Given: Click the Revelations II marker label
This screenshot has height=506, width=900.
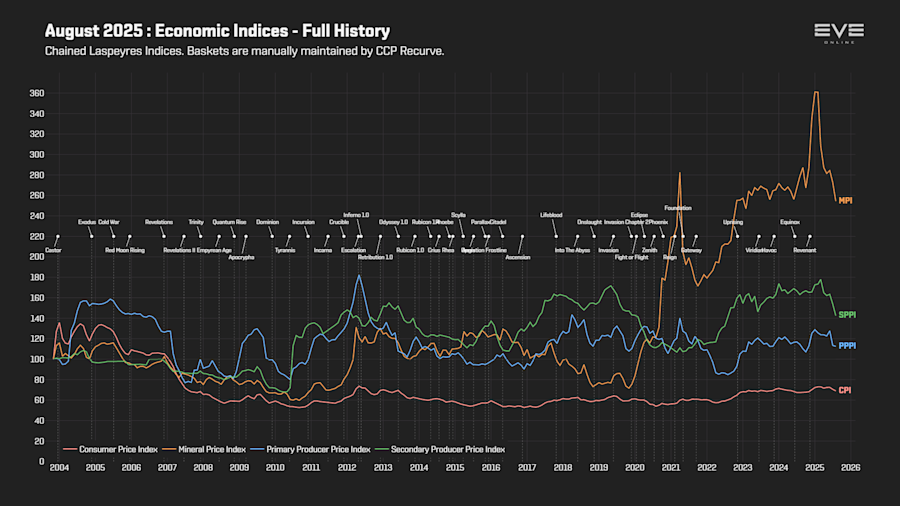Looking at the screenshot, I should pyautogui.click(x=179, y=251).
